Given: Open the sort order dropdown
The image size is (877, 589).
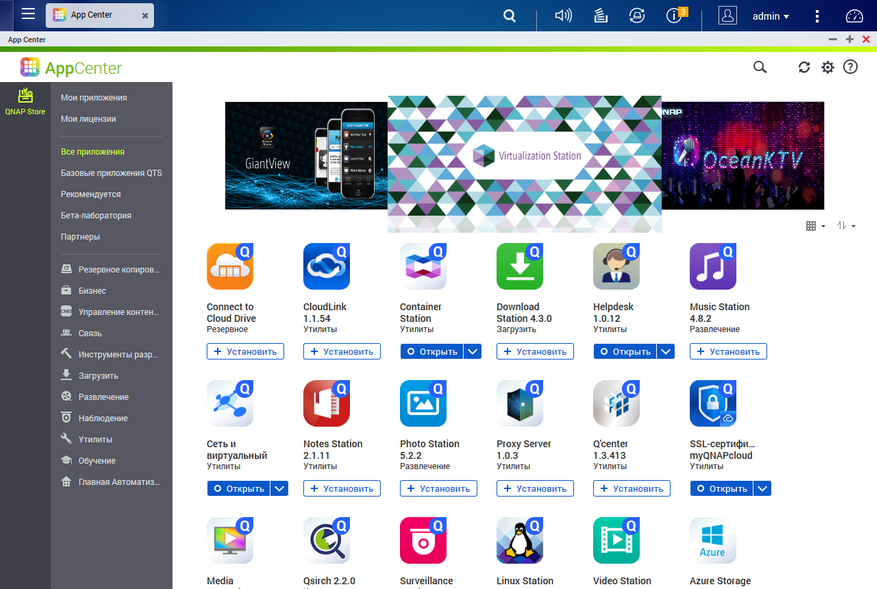Looking at the screenshot, I should 846,225.
